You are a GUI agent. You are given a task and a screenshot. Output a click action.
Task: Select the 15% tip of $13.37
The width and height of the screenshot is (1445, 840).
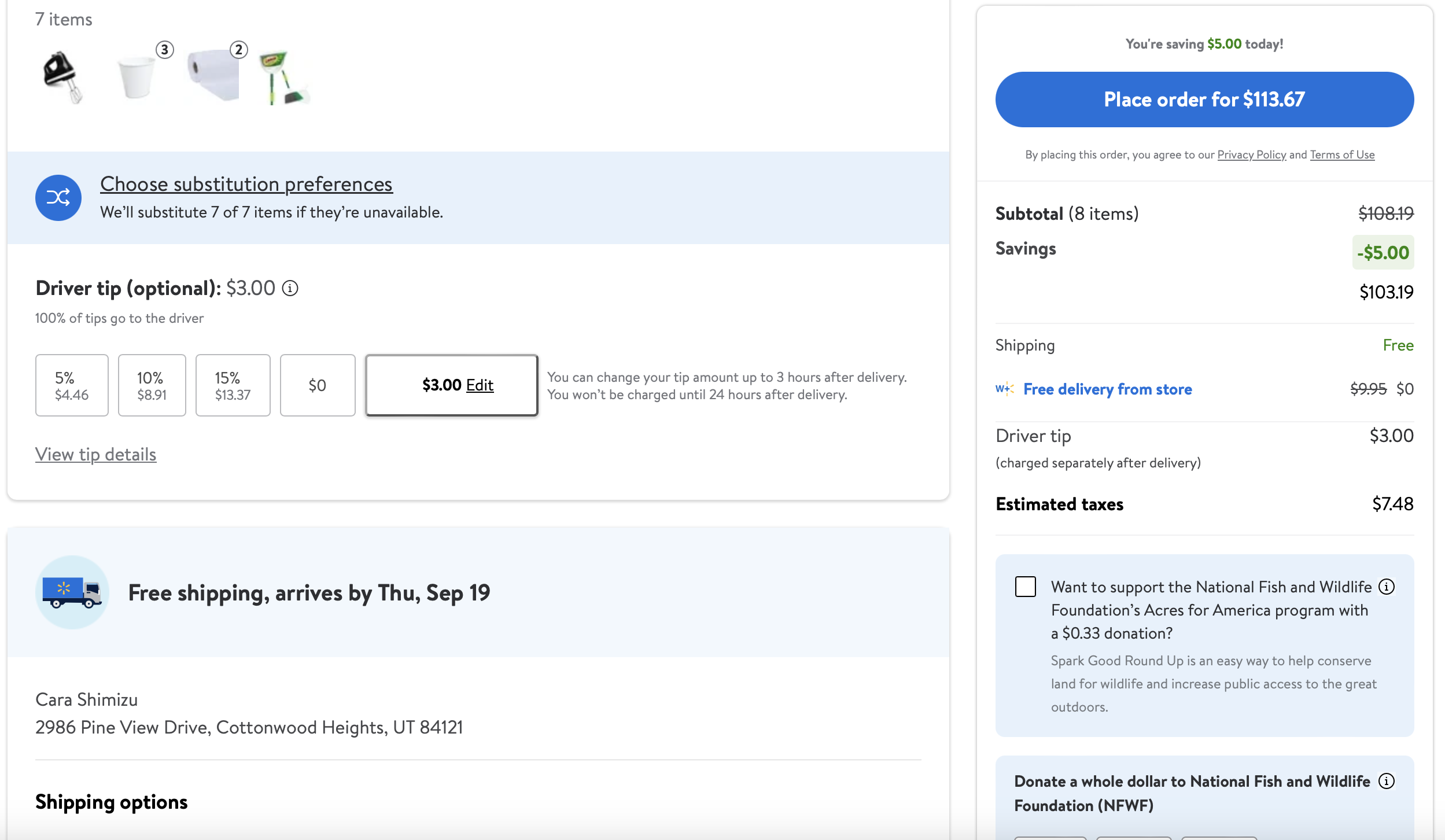pyautogui.click(x=233, y=385)
